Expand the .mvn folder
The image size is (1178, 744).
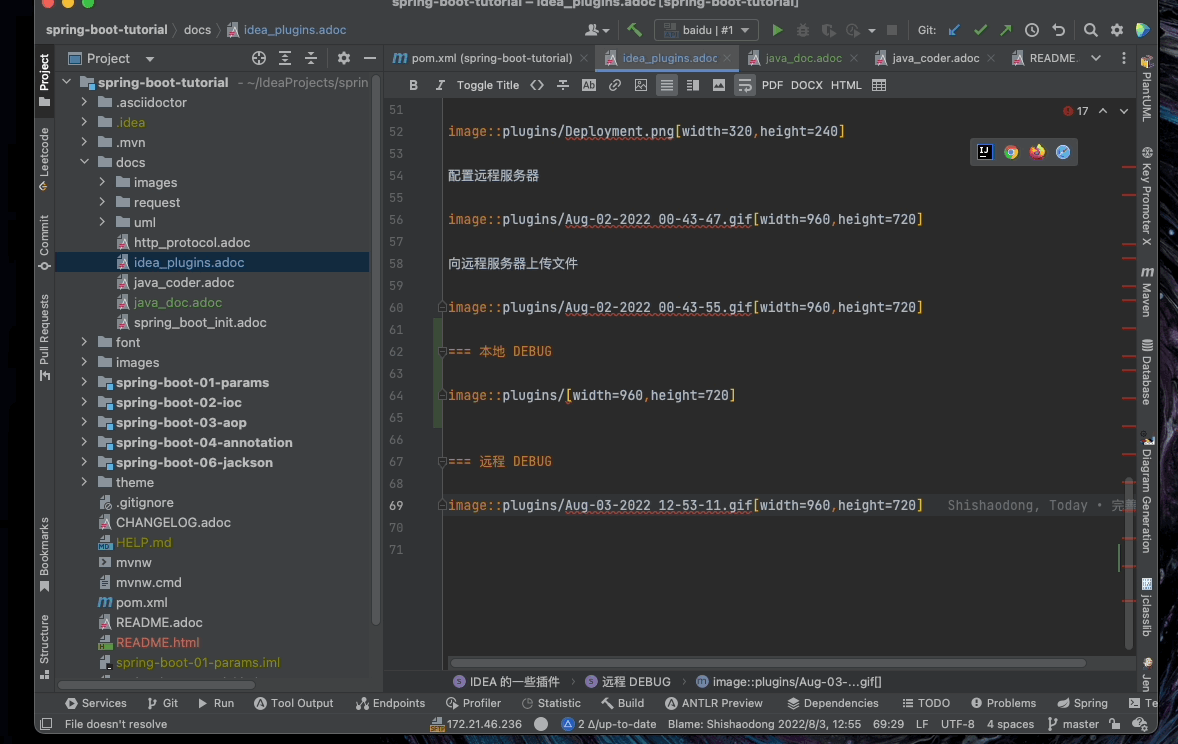coord(86,142)
